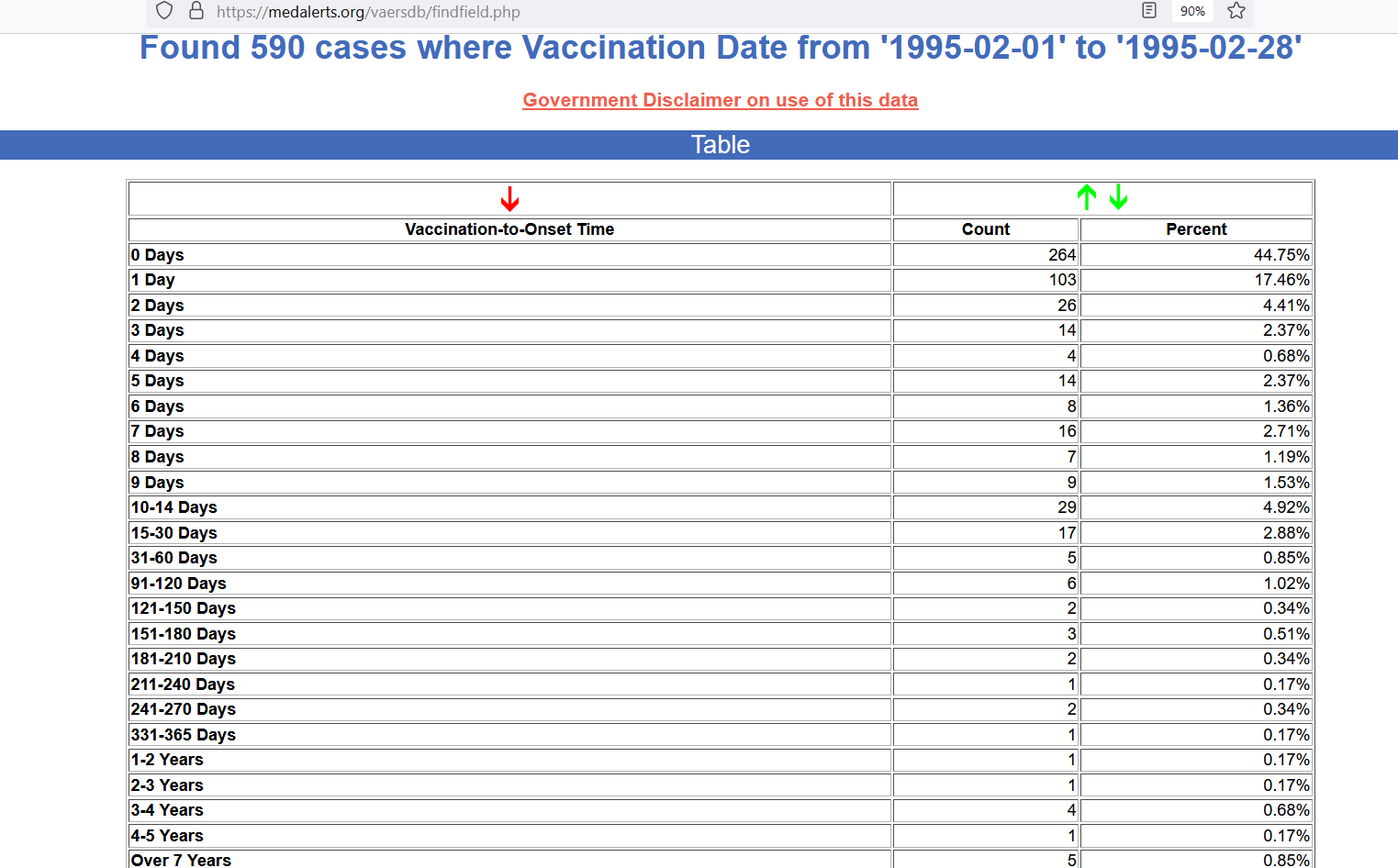Click the count value 17
1398x868 pixels.
tap(1067, 533)
